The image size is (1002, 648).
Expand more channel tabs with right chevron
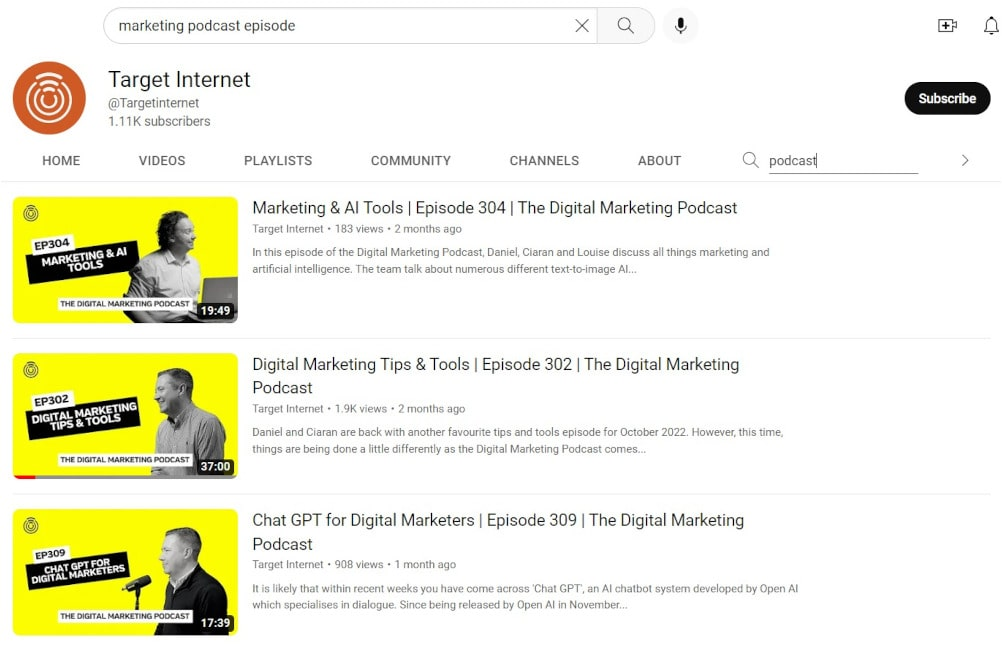pyautogui.click(x=965, y=160)
